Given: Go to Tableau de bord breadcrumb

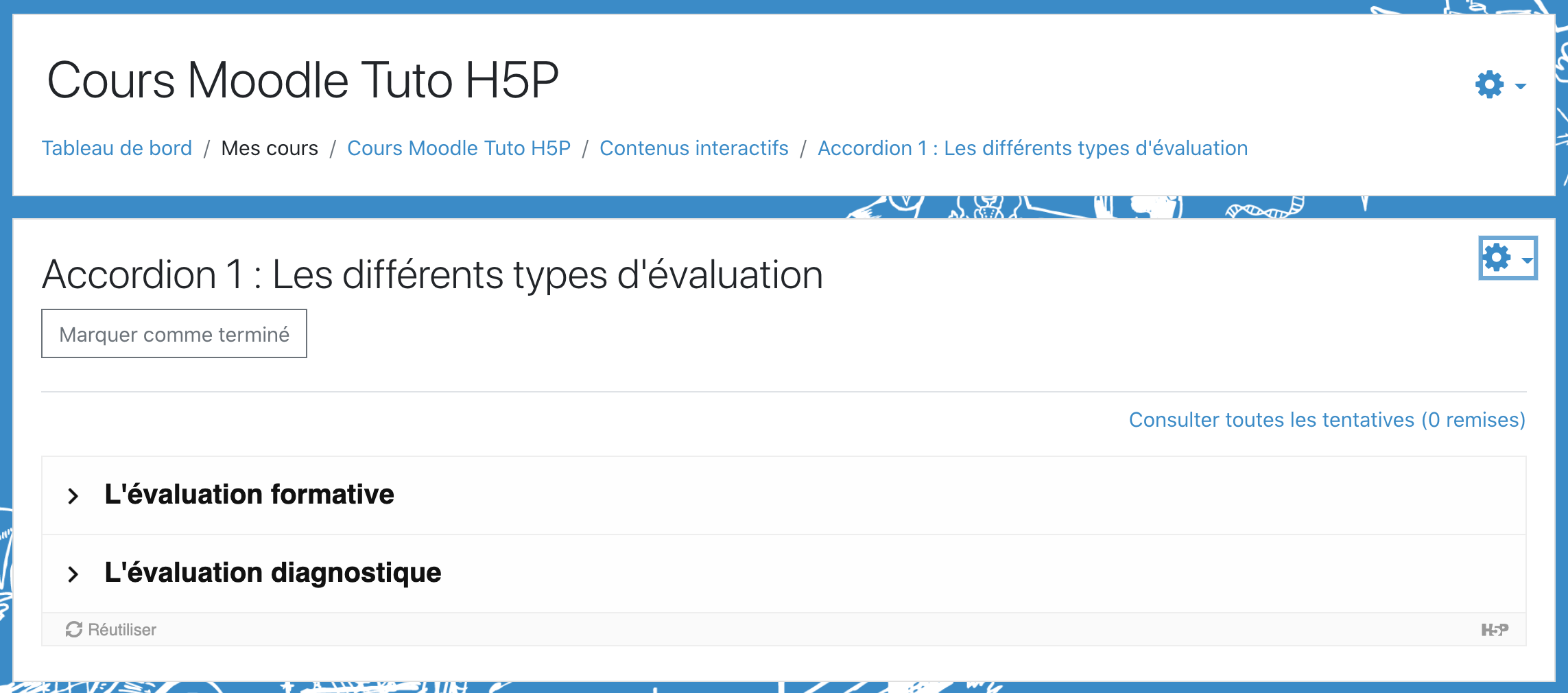Looking at the screenshot, I should [x=117, y=148].
